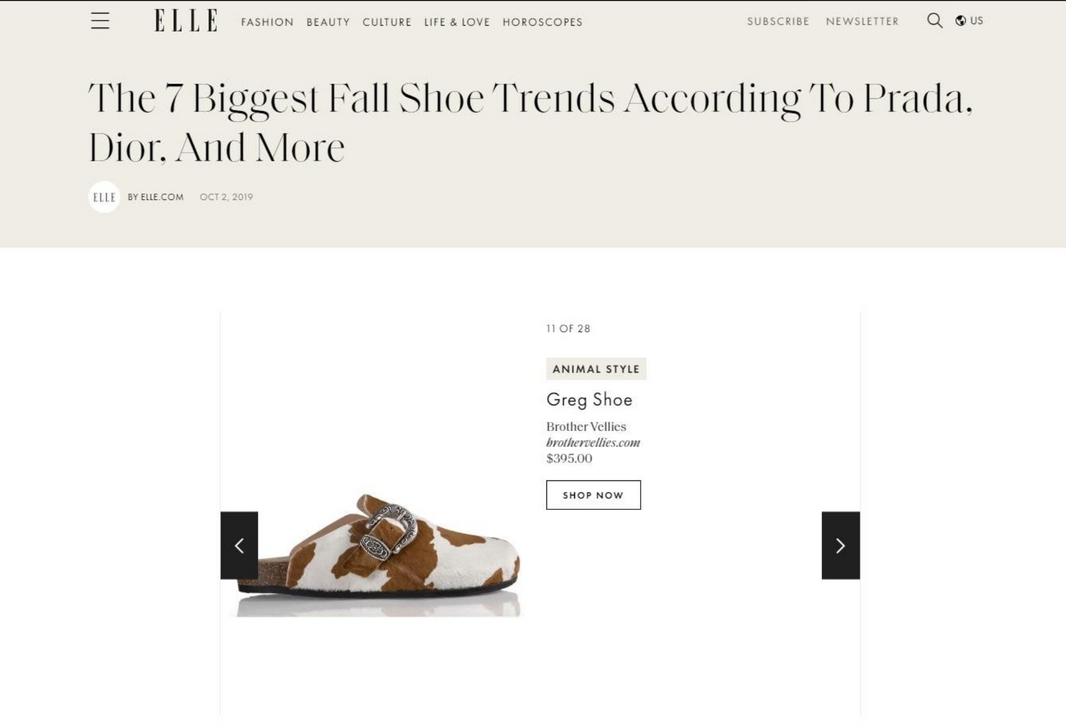Screen dimensions: 1066x727
Task: Open the brothervellies.com link
Action: (593, 443)
